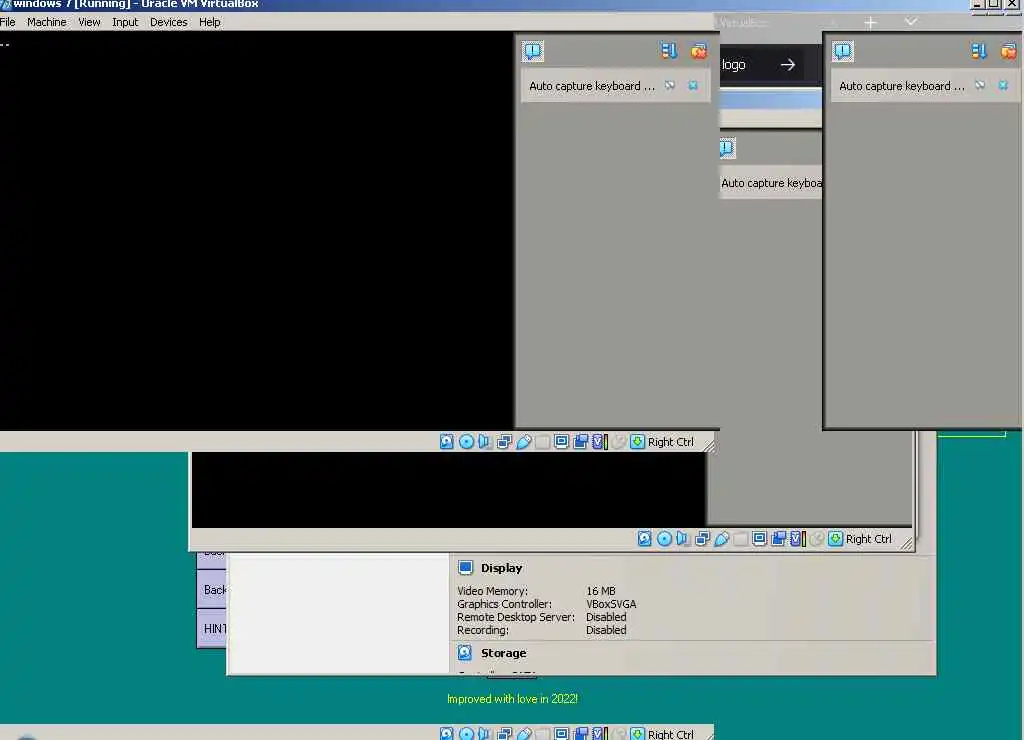Click display settings icon in windows 7 VM status bar
Viewport: 1024px width, 740px height.
[561, 442]
